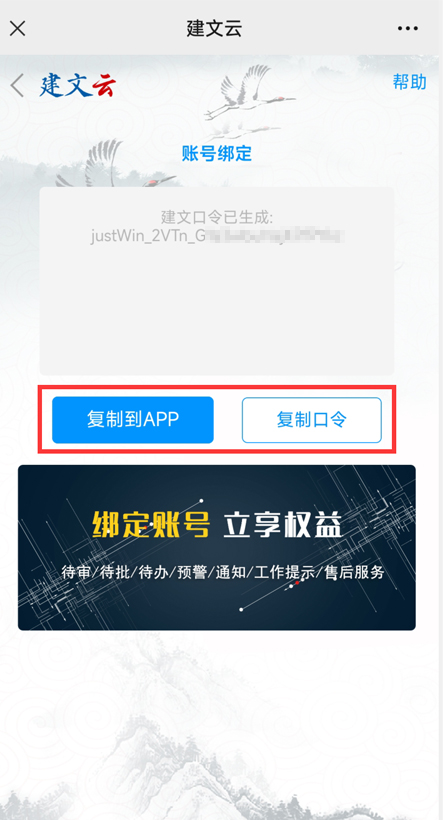Open the 帮助 help link
Image resolution: width=443 pixels, height=820 pixels.
(x=410, y=82)
